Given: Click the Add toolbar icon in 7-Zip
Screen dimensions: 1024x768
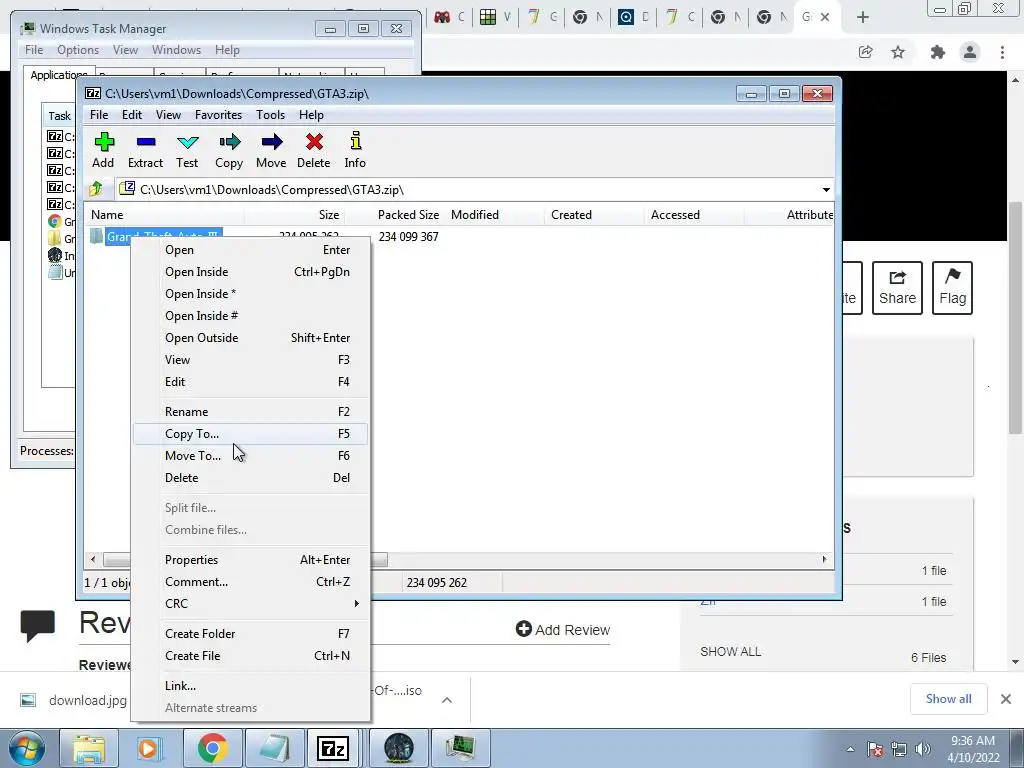Looking at the screenshot, I should (x=103, y=151).
